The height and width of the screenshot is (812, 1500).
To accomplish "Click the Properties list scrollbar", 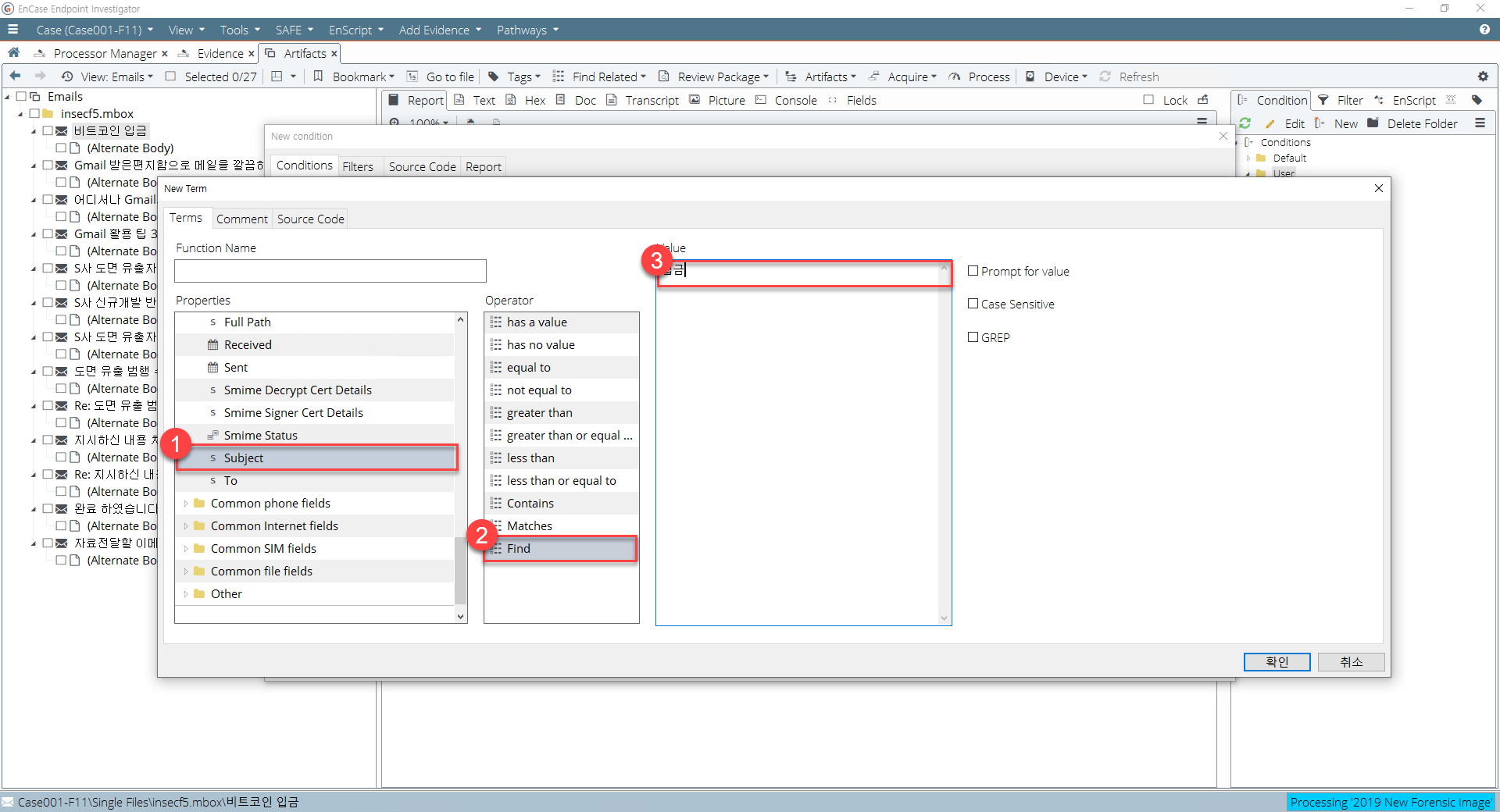I will tap(460, 467).
